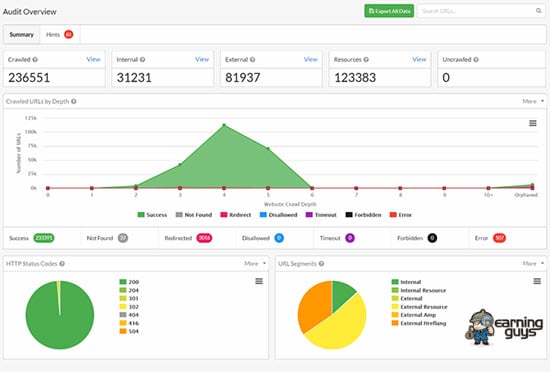Viewport: 550px width, 372px height.
Task: Toggle Internal Resource segment legend item
Action: coord(419,290)
